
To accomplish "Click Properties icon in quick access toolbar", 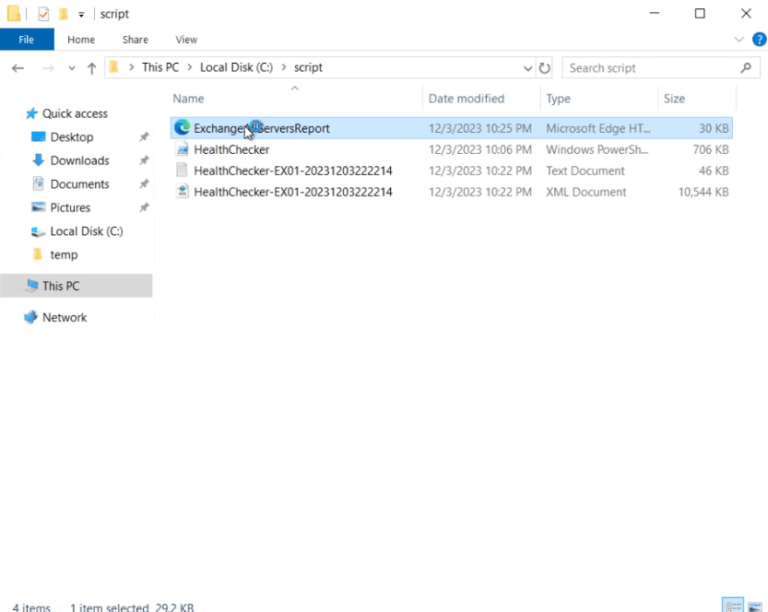I will (43, 14).
